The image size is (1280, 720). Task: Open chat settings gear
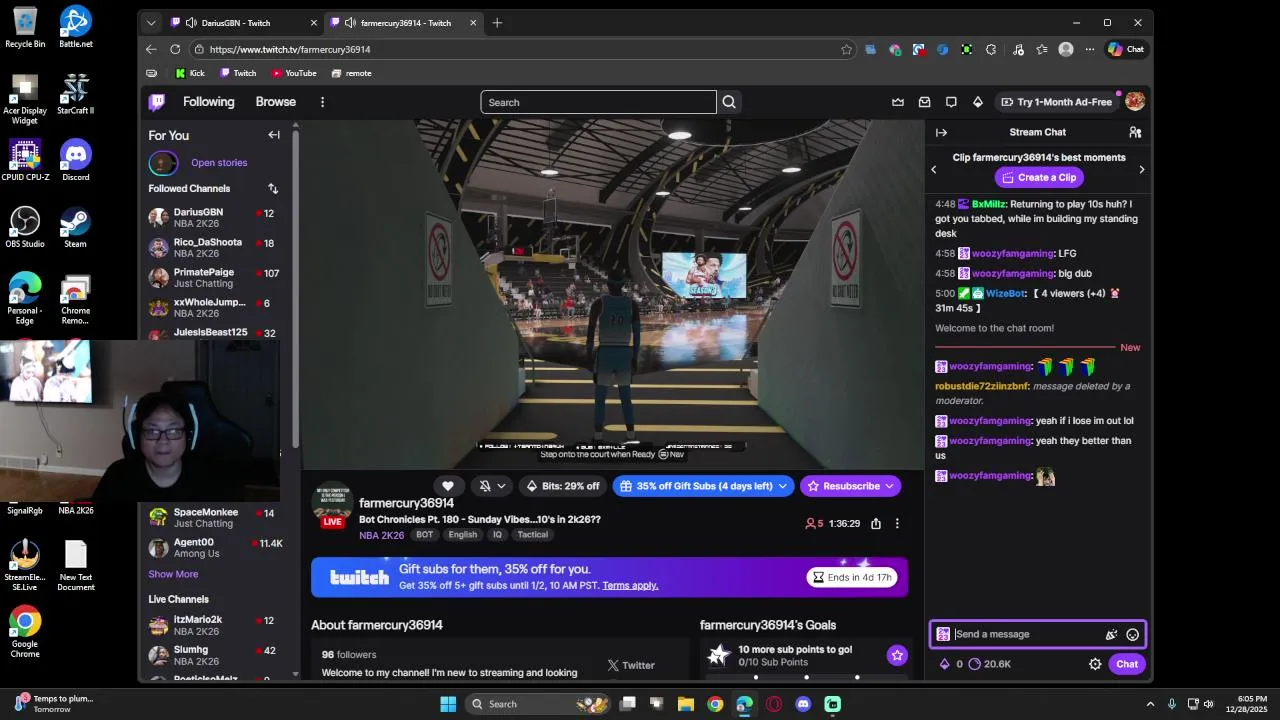click(1095, 664)
